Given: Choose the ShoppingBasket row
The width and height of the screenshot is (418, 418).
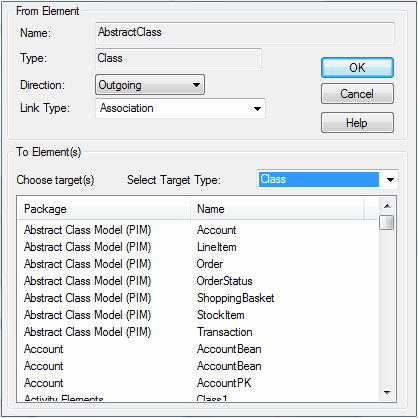Looking at the screenshot, I should 197,298.
